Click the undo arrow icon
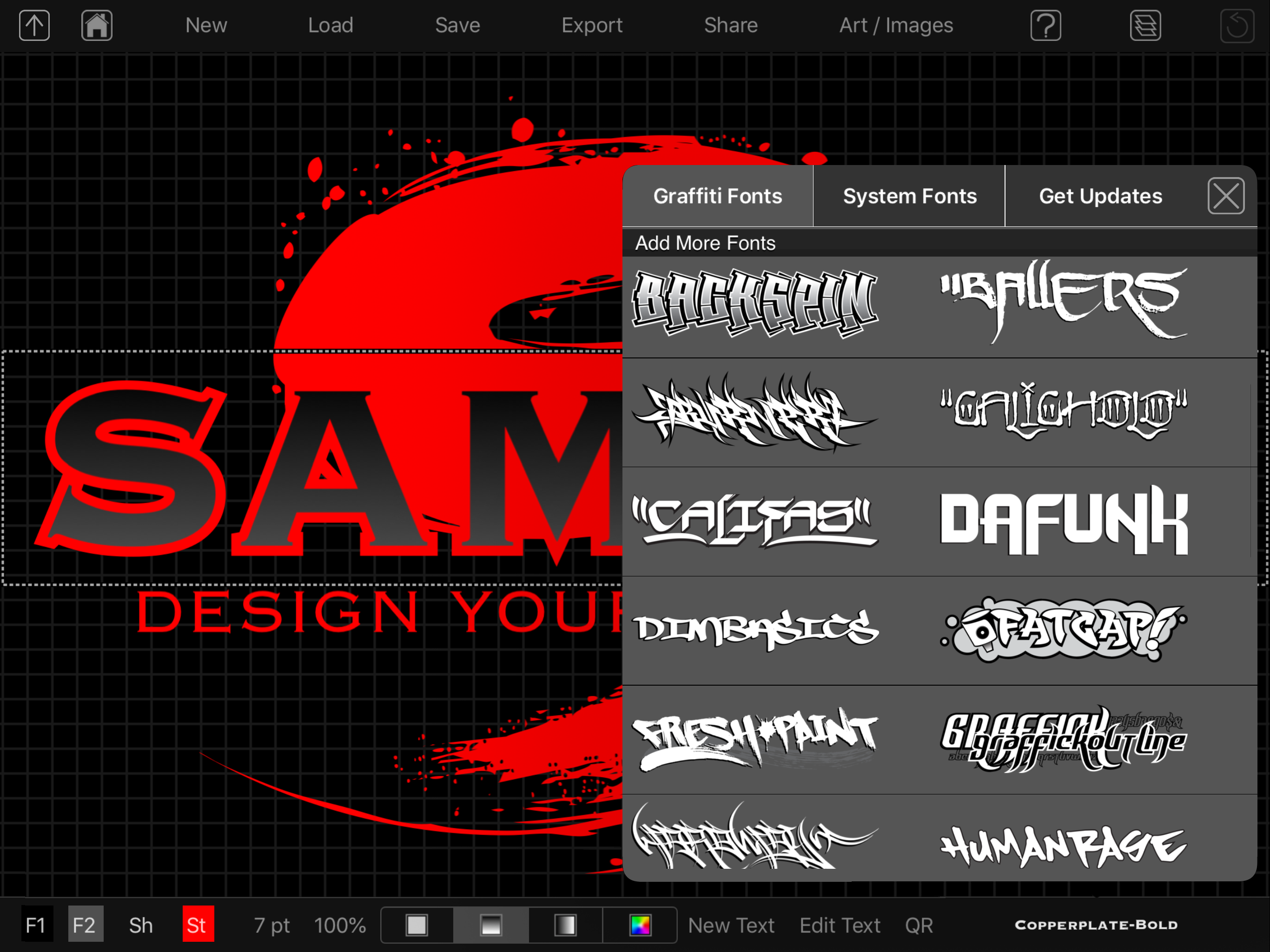1270x952 pixels. click(x=1237, y=25)
